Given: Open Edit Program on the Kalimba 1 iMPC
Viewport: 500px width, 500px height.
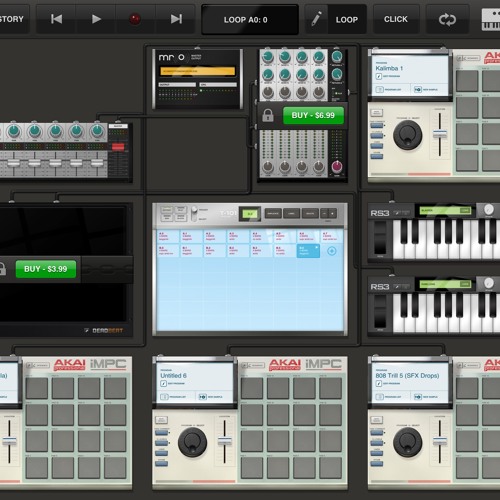Looking at the screenshot, I should click(x=388, y=76).
